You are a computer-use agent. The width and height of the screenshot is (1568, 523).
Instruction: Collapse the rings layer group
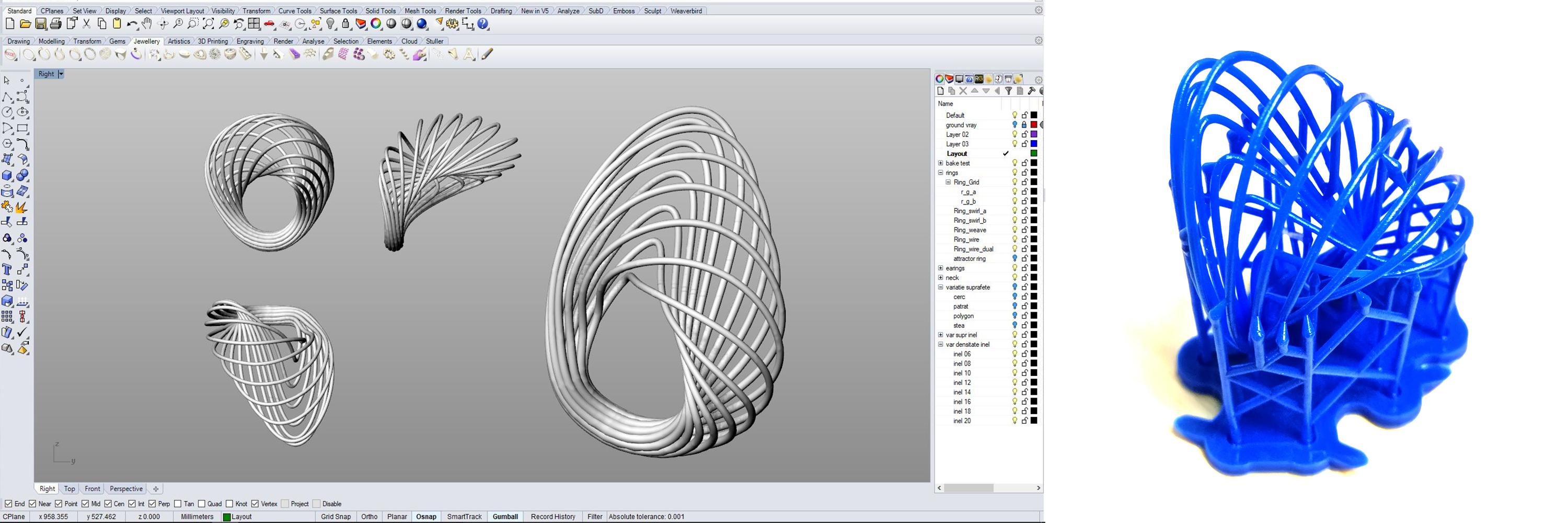point(940,173)
